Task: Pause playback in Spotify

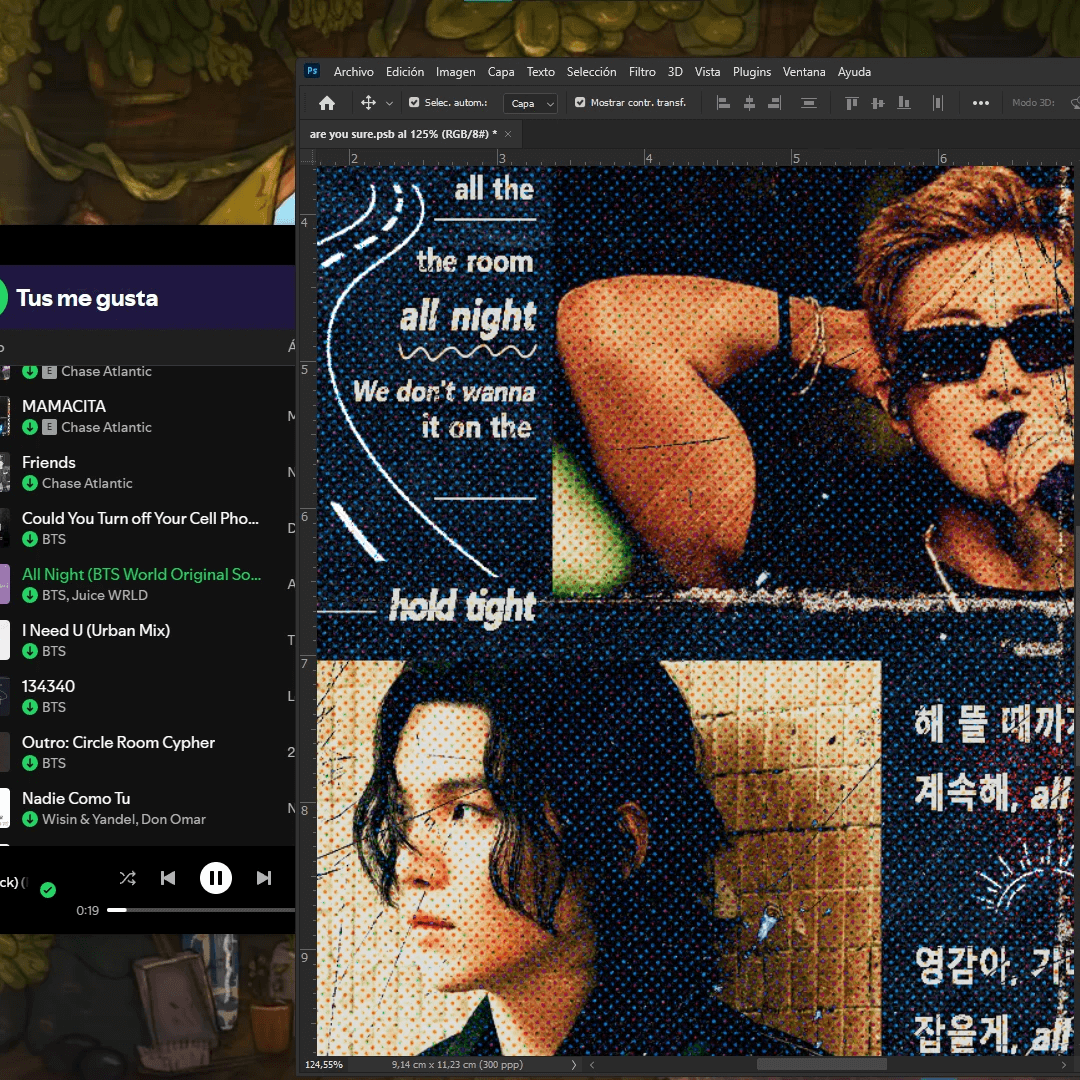Action: [x=216, y=878]
